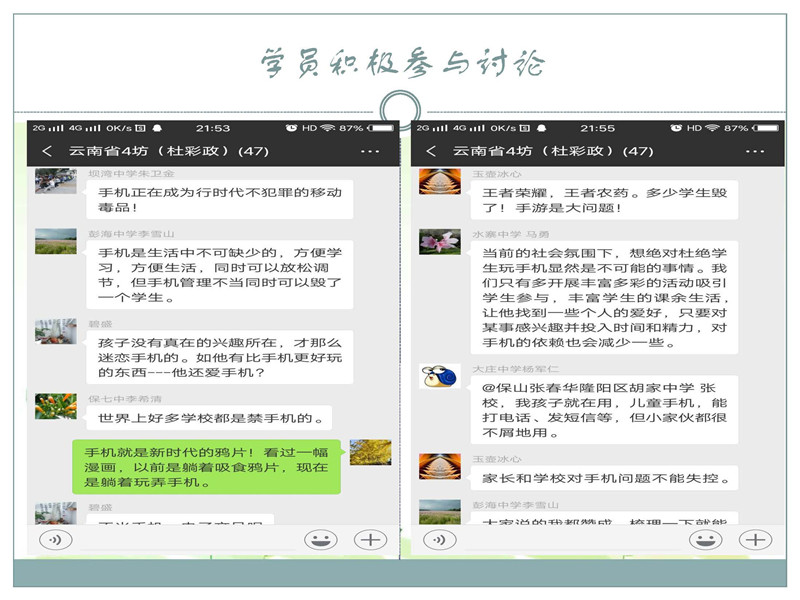Tap the green message bubble about 鸦片
The height and width of the screenshot is (600, 800).
pyautogui.click(x=206, y=467)
